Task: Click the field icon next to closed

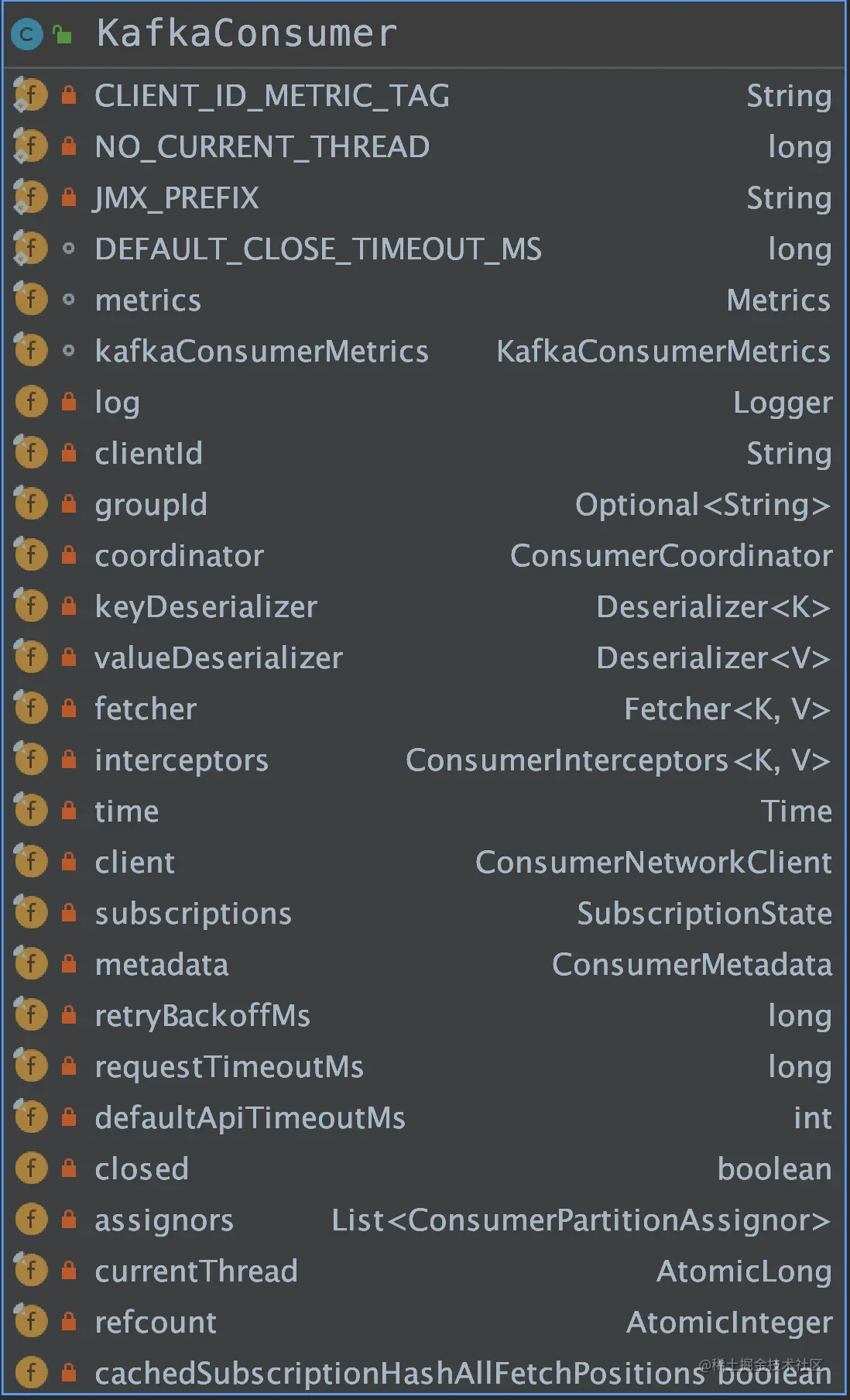Action: (31, 1168)
